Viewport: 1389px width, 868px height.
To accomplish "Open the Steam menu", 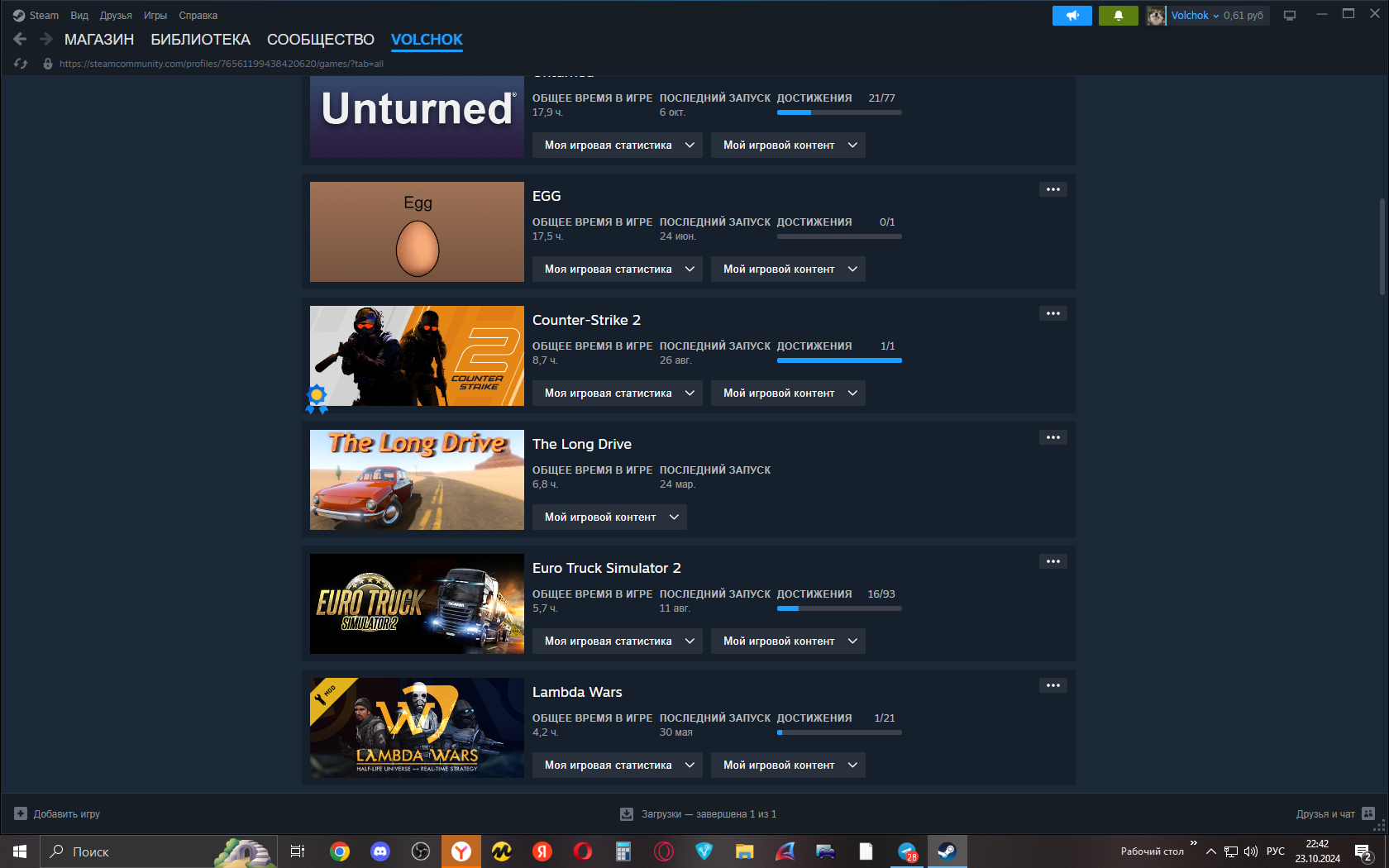I will point(44,16).
